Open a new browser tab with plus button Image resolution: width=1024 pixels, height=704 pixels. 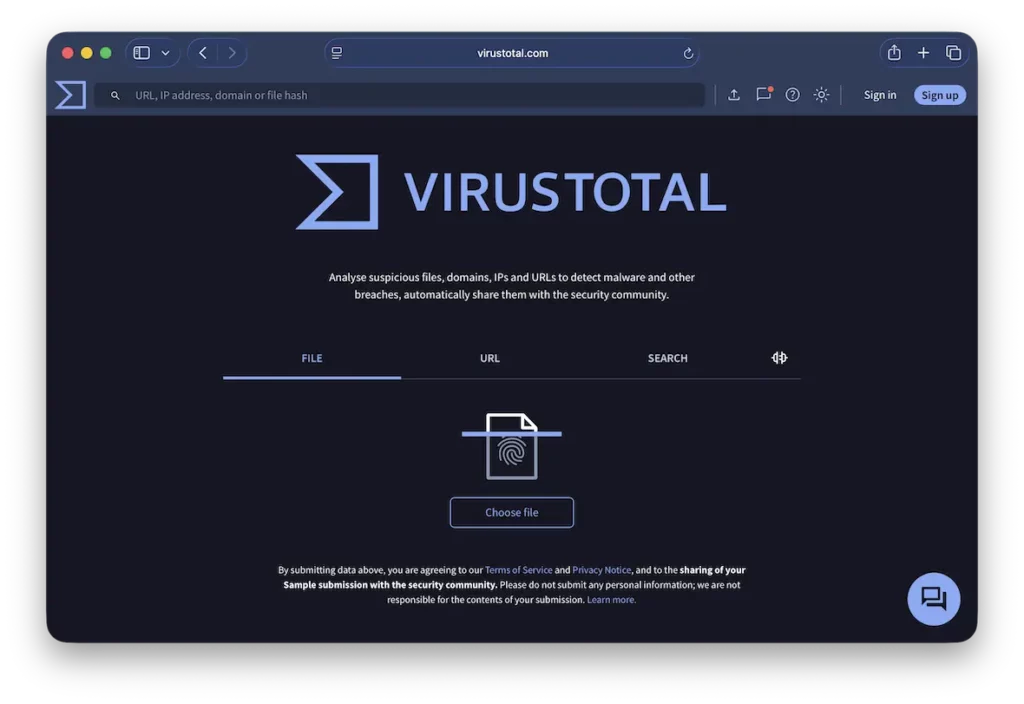pyautogui.click(x=923, y=52)
